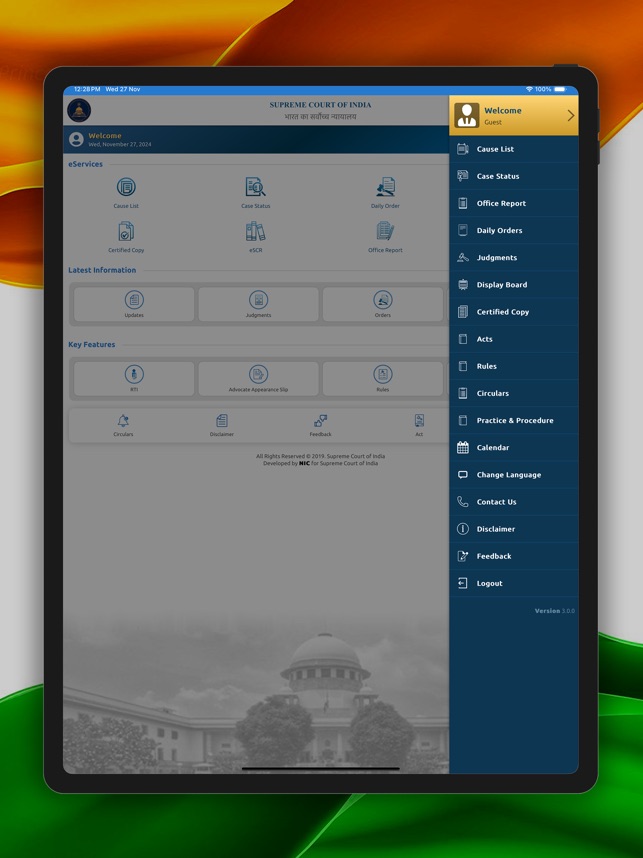The width and height of the screenshot is (643, 858).
Task: Choose Change Language in side menu
Action: pyautogui.click(x=513, y=475)
